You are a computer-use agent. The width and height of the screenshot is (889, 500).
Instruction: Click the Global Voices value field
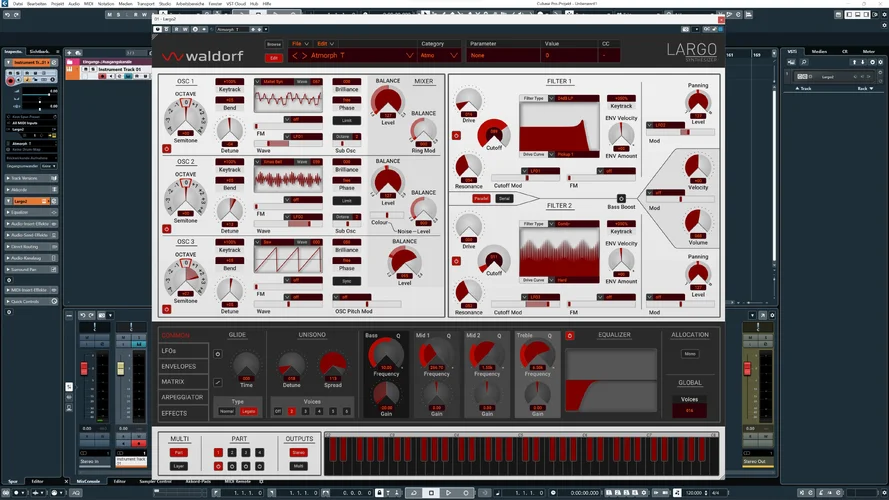point(689,410)
